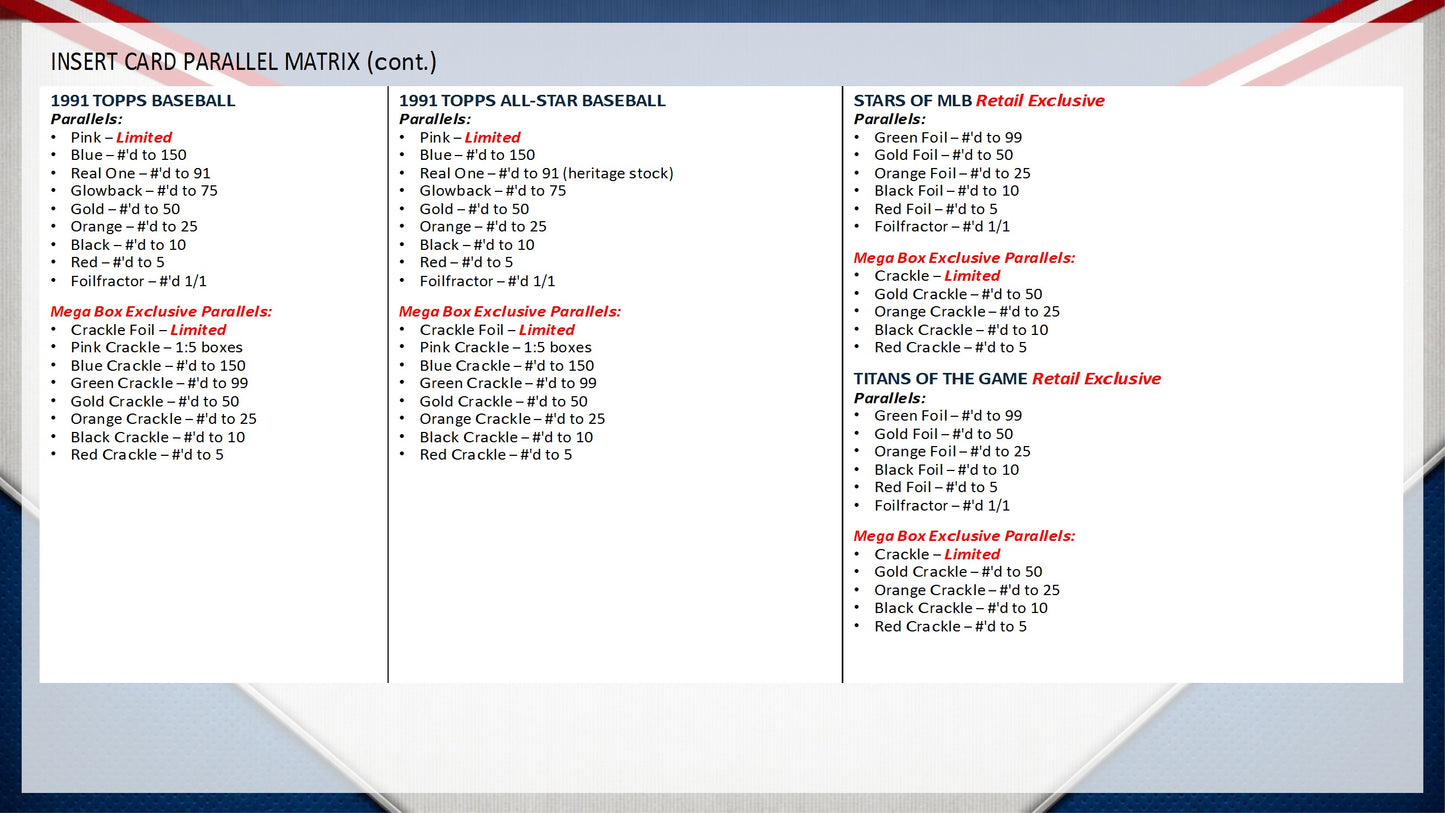
Task: Click "Orange Foil – #'d to 25" under Stars of MLB
Action: pos(953,173)
